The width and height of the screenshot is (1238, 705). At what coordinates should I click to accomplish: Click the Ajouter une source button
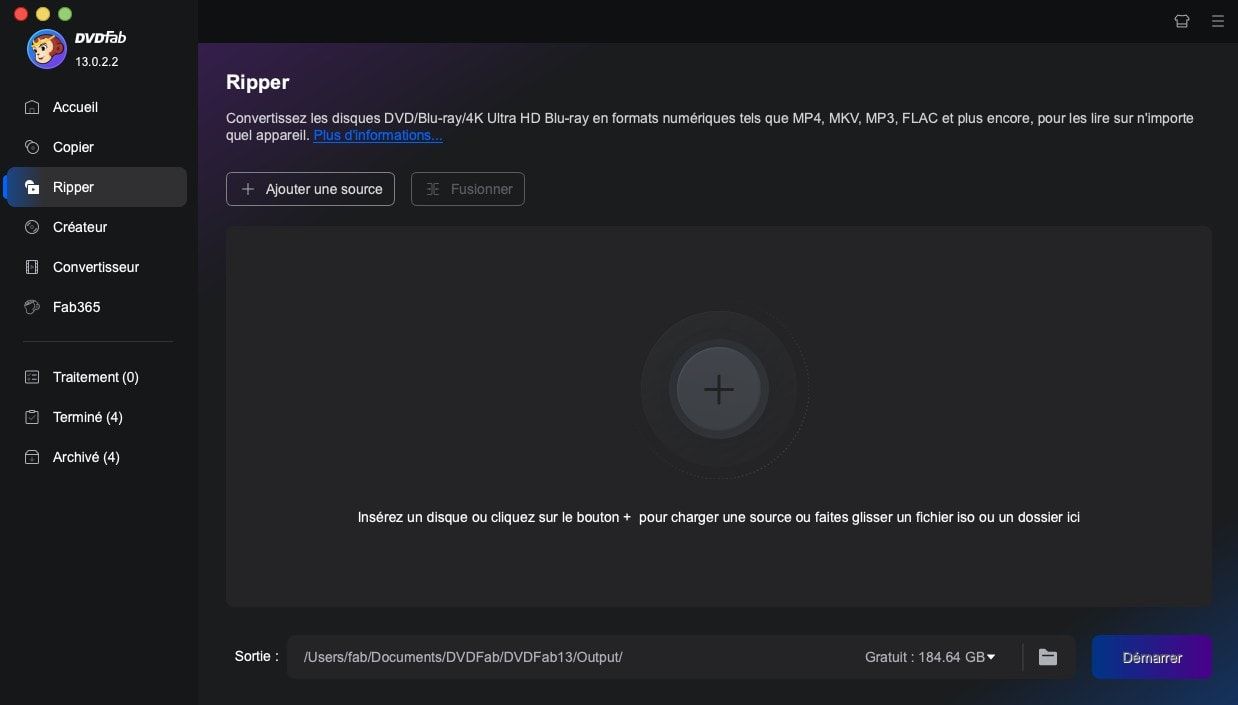coord(310,188)
